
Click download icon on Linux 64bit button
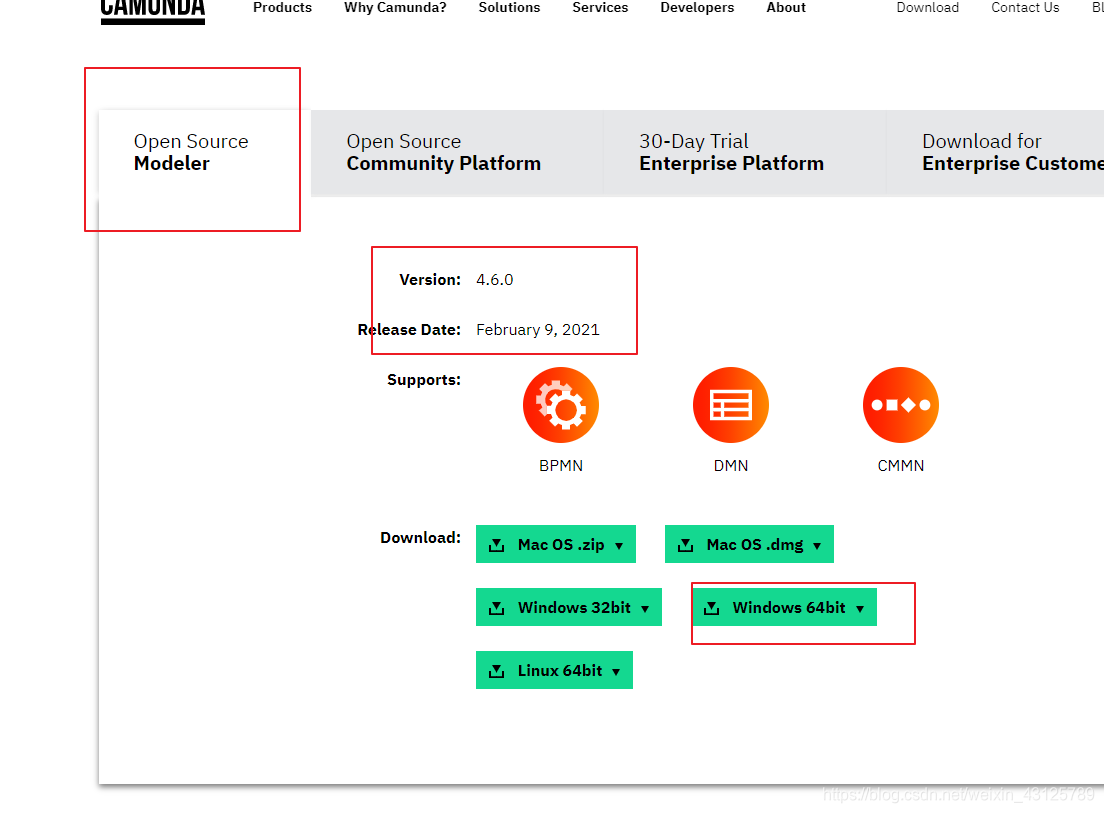(496, 671)
